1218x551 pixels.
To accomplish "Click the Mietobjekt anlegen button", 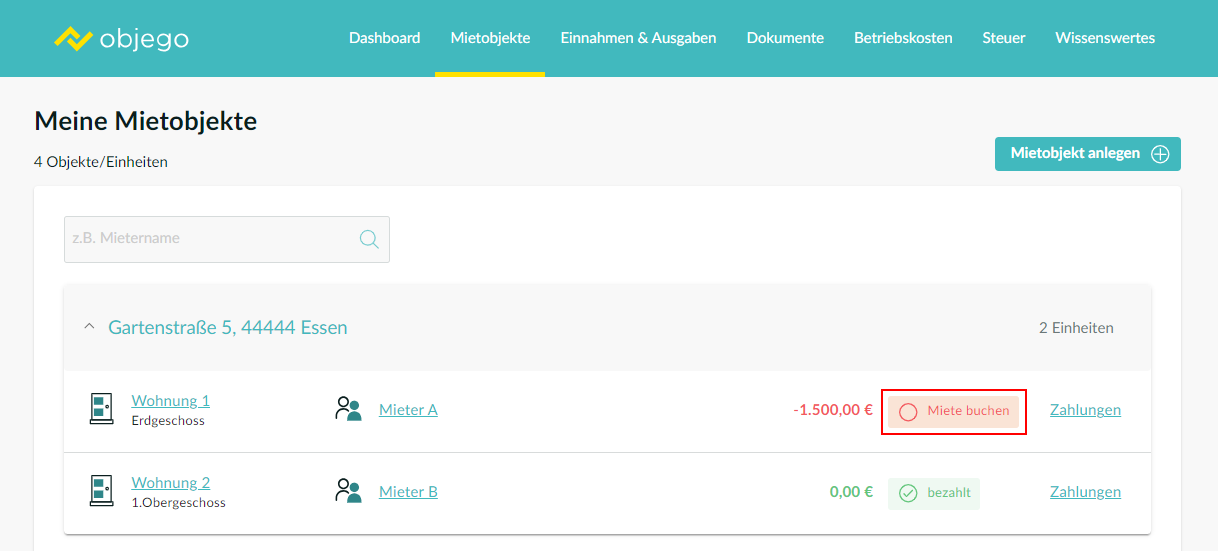I will pos(1088,154).
